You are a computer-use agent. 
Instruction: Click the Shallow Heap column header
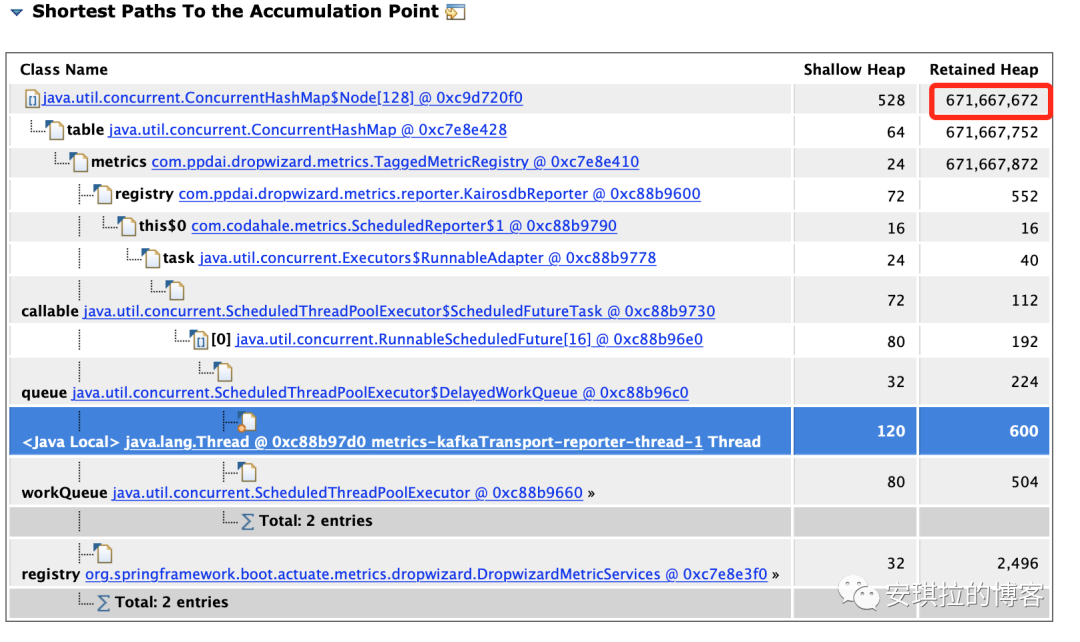(x=854, y=70)
